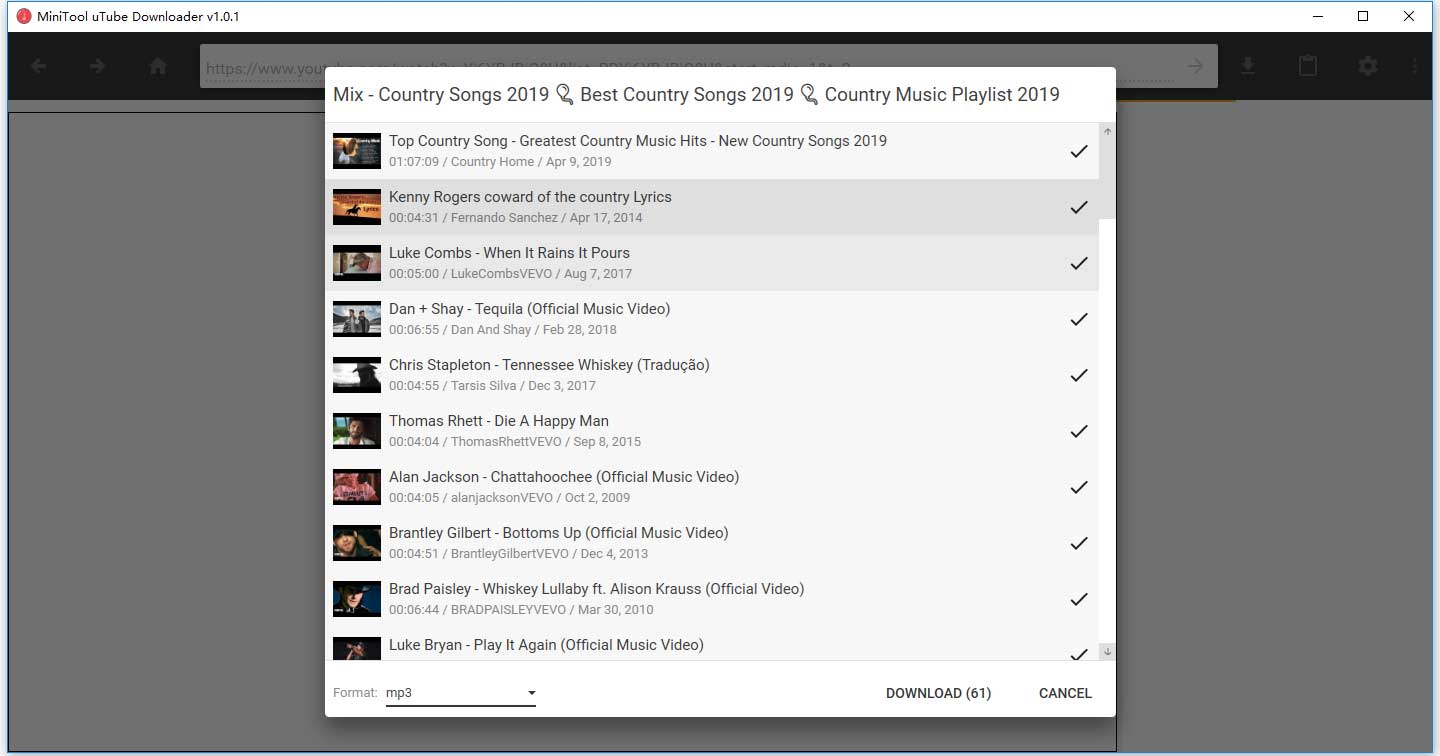Click thumbnail of Alan Jackson Chattahoochee
This screenshot has height=756, width=1440.
click(x=357, y=487)
